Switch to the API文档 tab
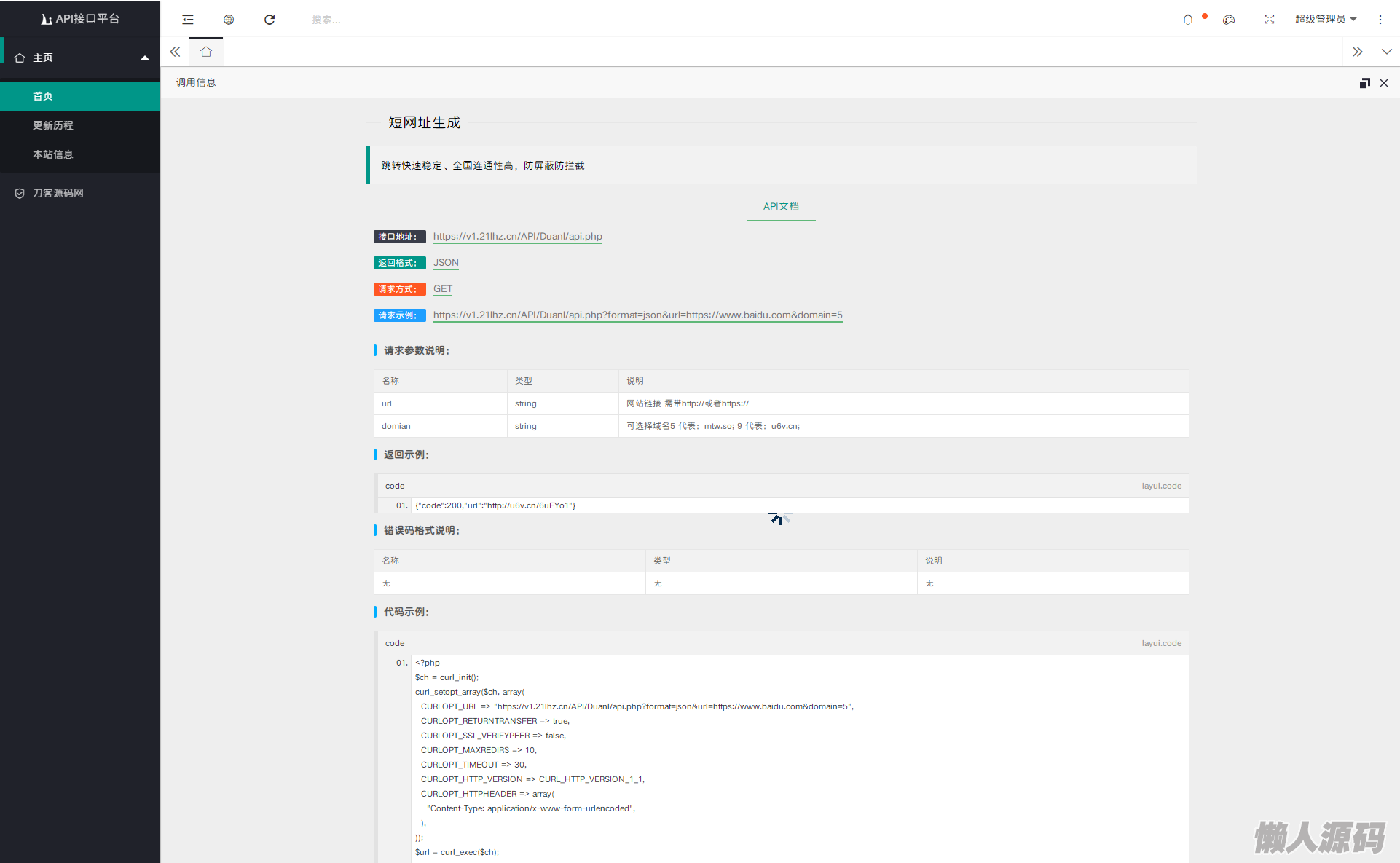Viewport: 1400px width, 863px height. [x=781, y=206]
